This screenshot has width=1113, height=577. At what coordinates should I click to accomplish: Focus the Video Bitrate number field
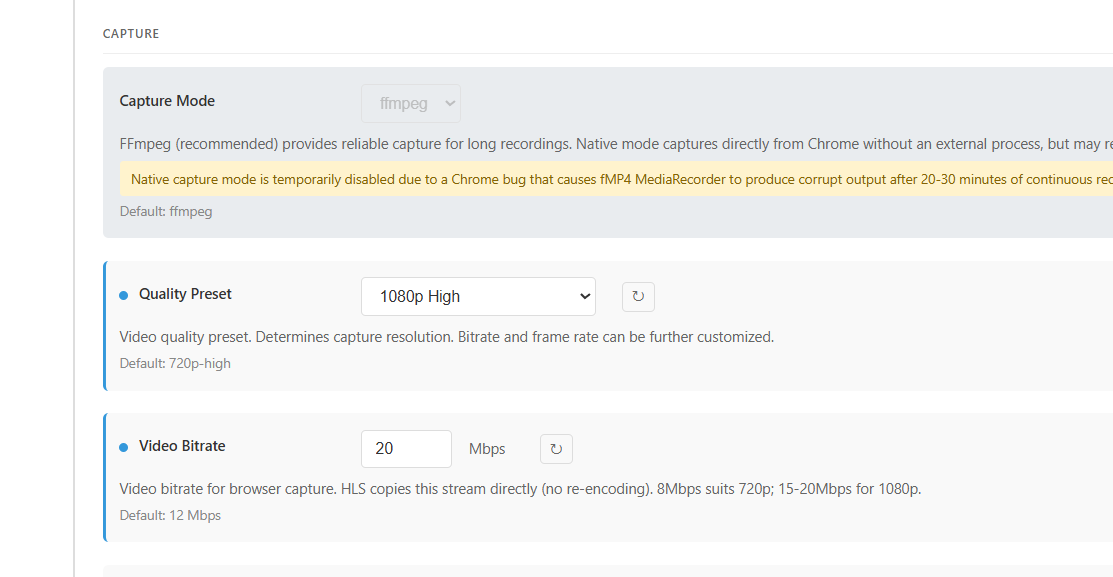tap(406, 449)
